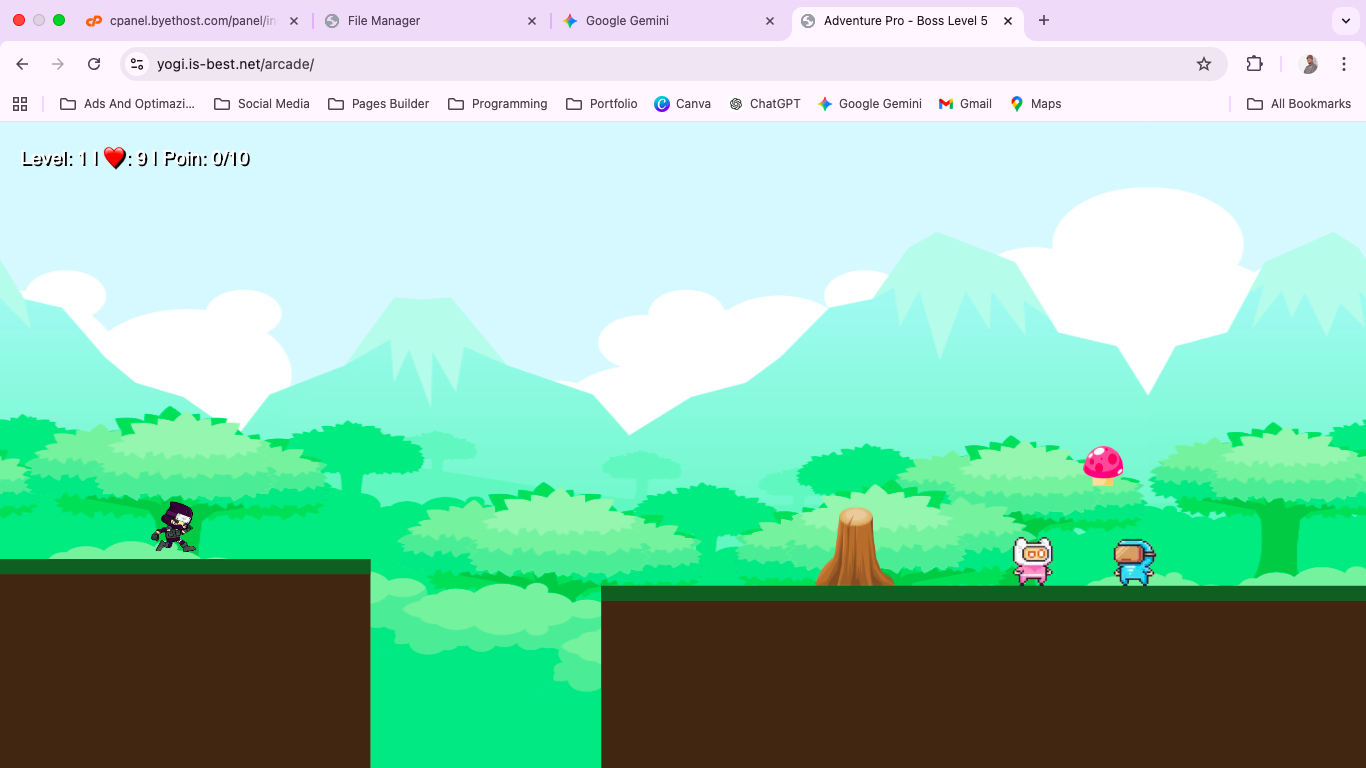Click the ninja player character
1366x768 pixels.
pos(175,525)
